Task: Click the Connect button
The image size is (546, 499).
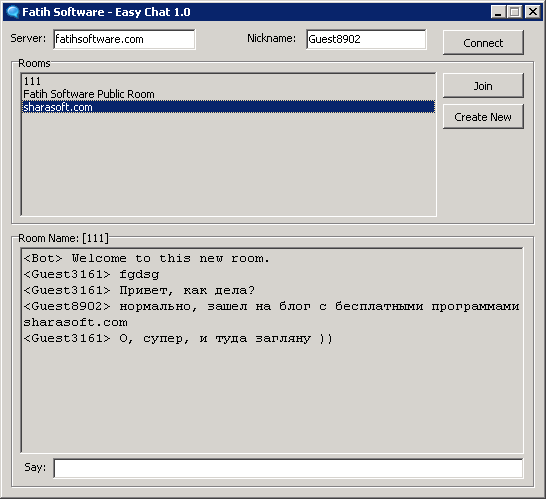Action: (x=483, y=42)
